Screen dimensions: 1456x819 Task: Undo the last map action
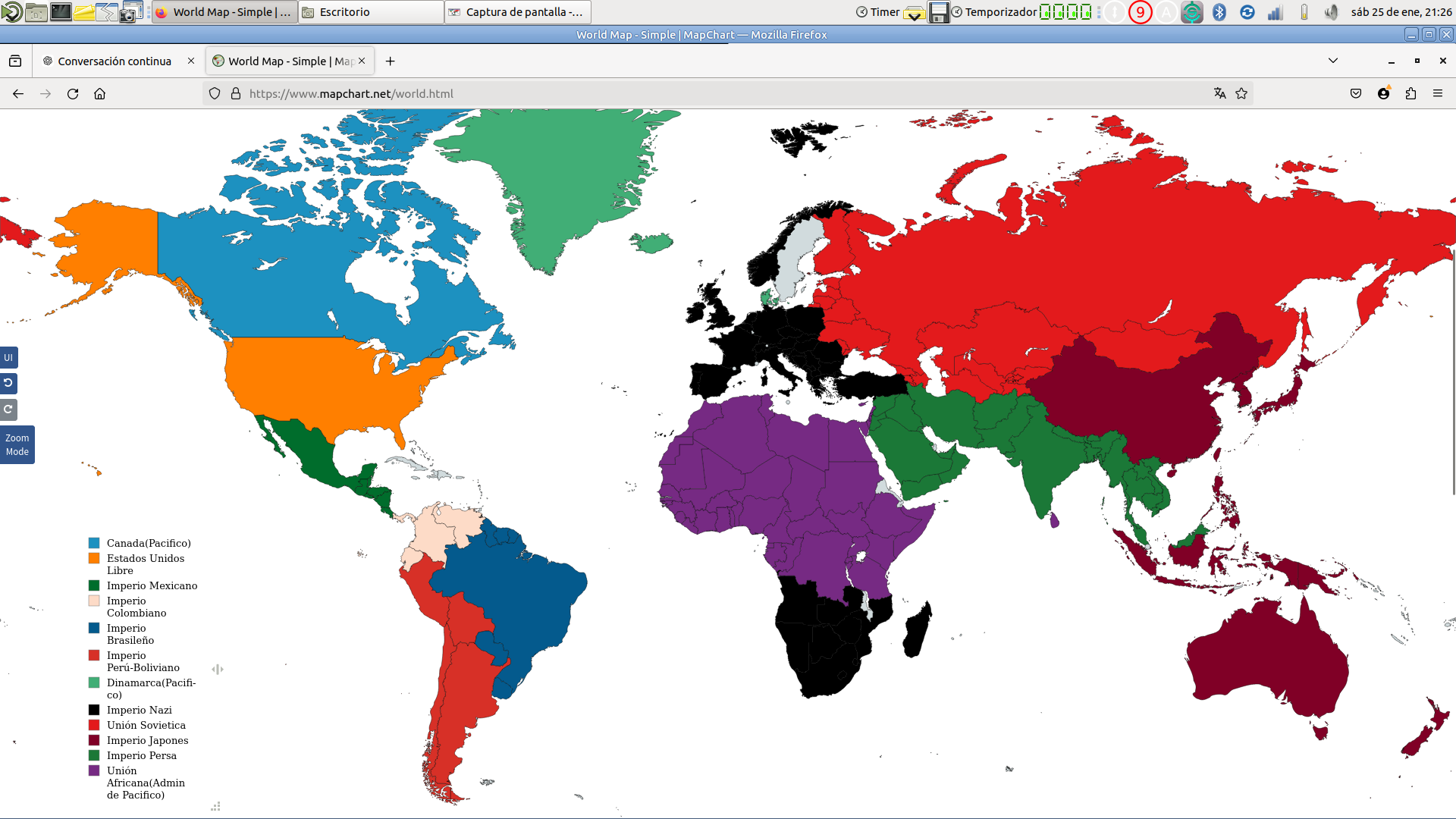click(8, 383)
